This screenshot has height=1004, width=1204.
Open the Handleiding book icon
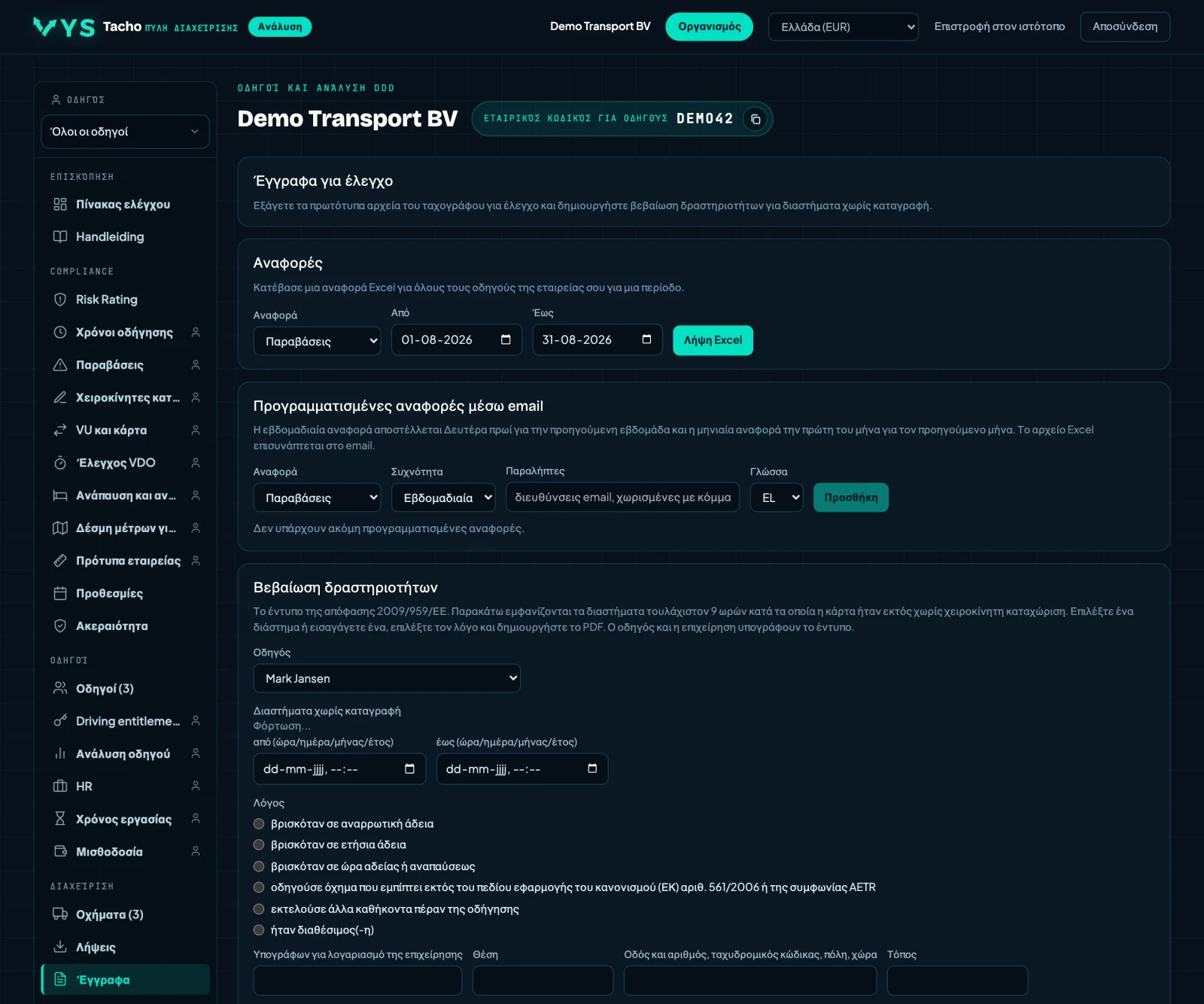point(60,236)
